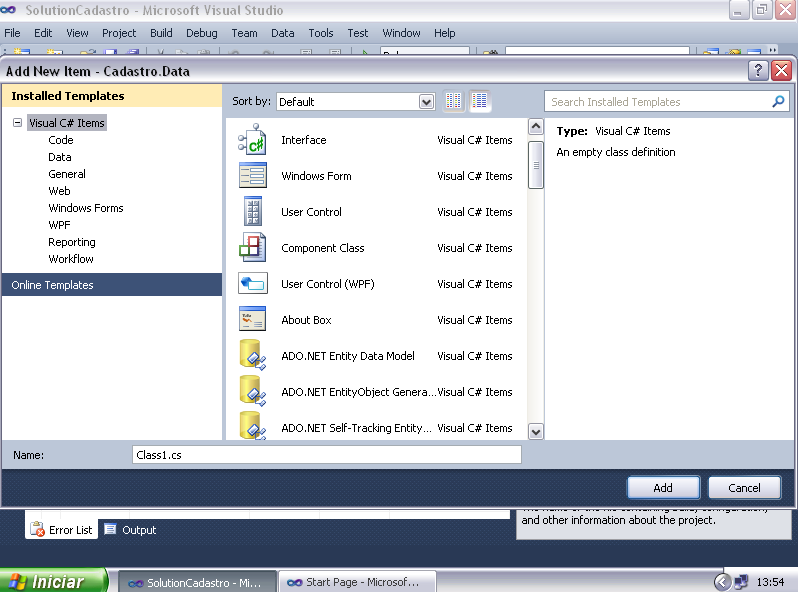Switch to Start Page taskbar window
The height and width of the screenshot is (592, 798).
point(357,582)
